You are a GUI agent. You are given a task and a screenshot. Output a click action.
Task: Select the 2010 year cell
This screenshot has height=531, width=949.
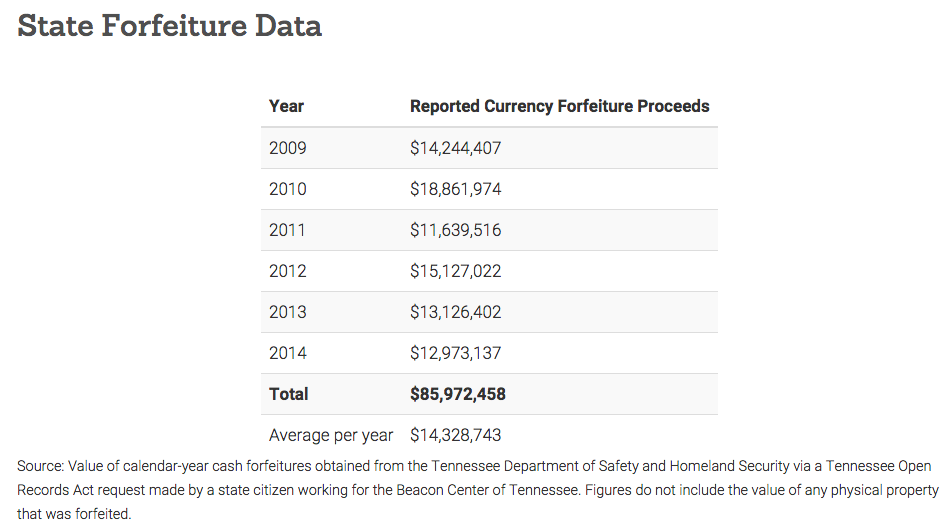click(287, 189)
